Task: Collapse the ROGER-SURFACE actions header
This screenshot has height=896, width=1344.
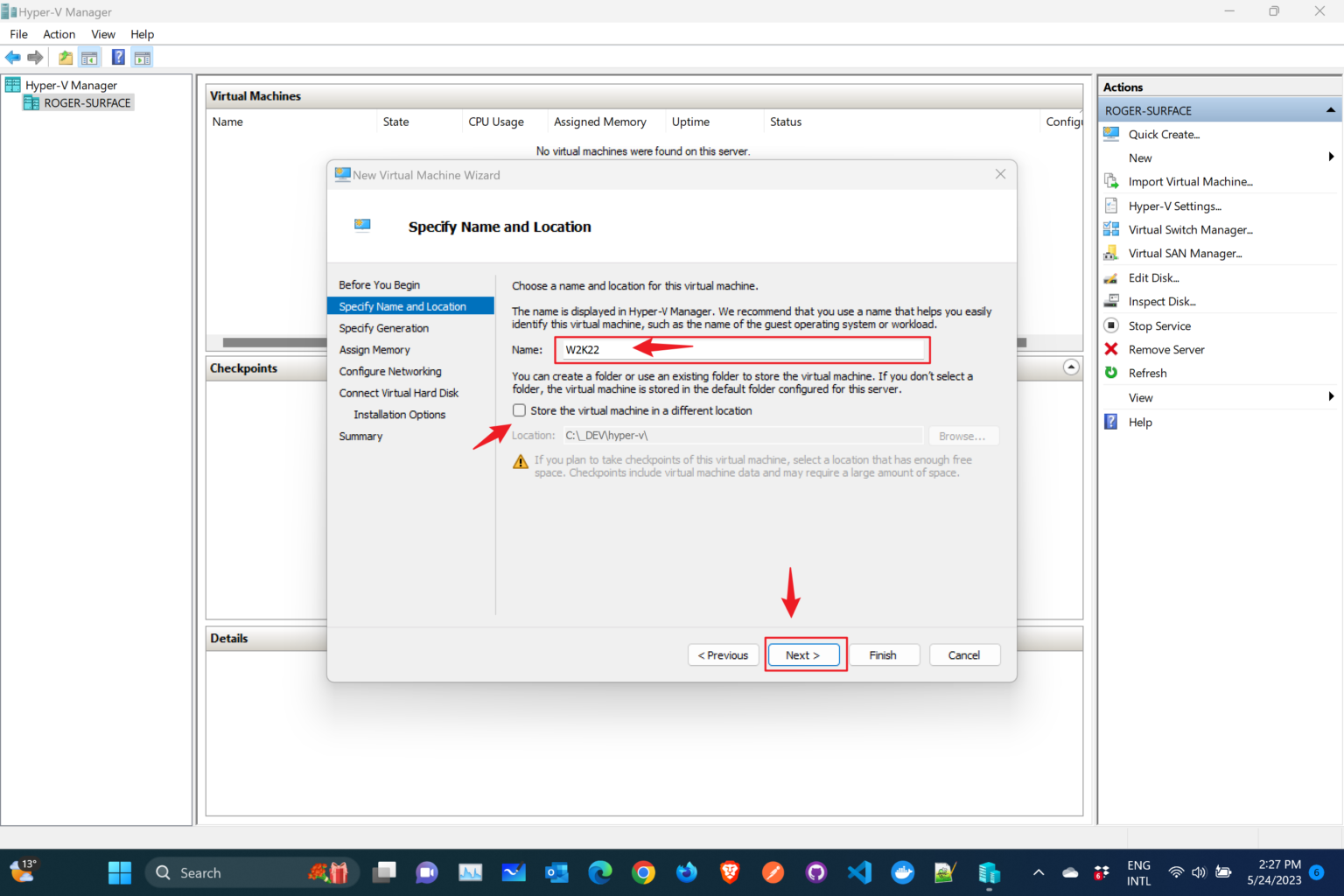Action: pos(1330,109)
